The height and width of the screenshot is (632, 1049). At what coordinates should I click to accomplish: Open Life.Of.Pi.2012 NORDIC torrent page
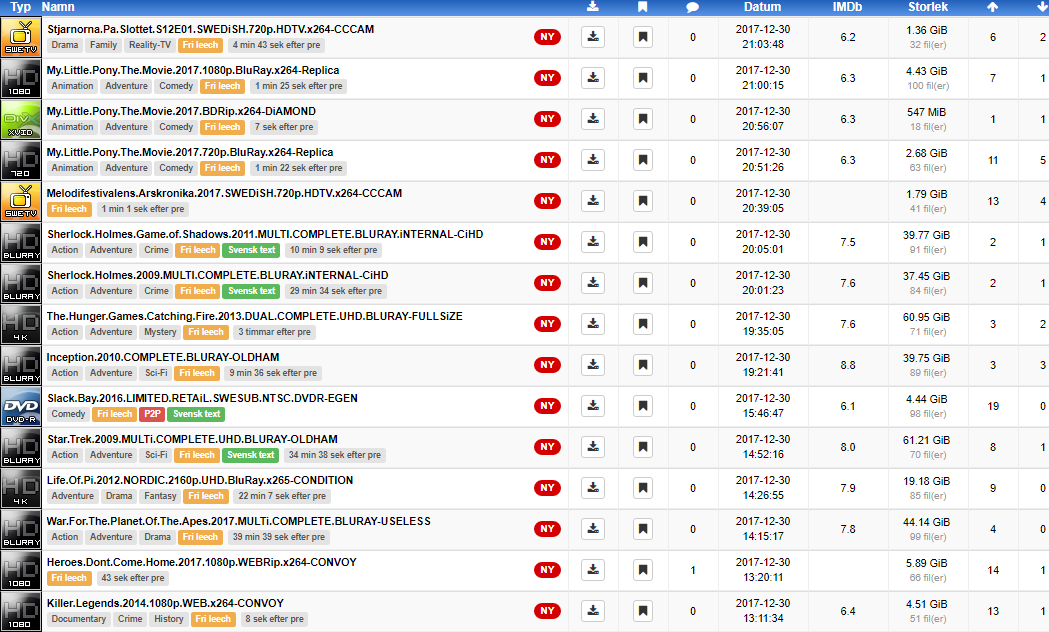coord(200,480)
